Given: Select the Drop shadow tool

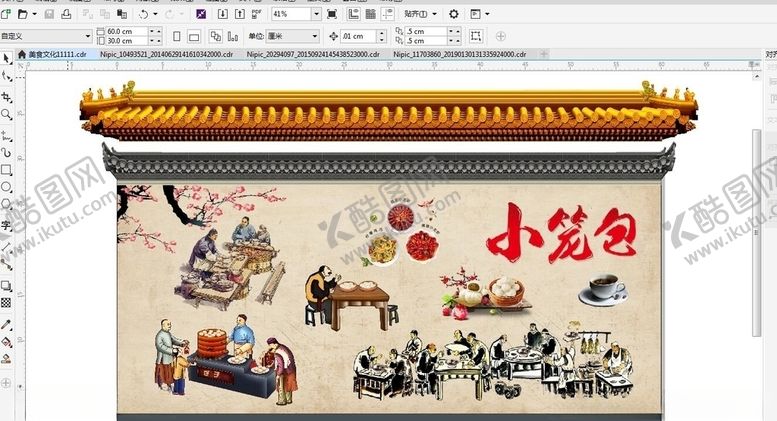Looking at the screenshot, I should pos(6,286).
